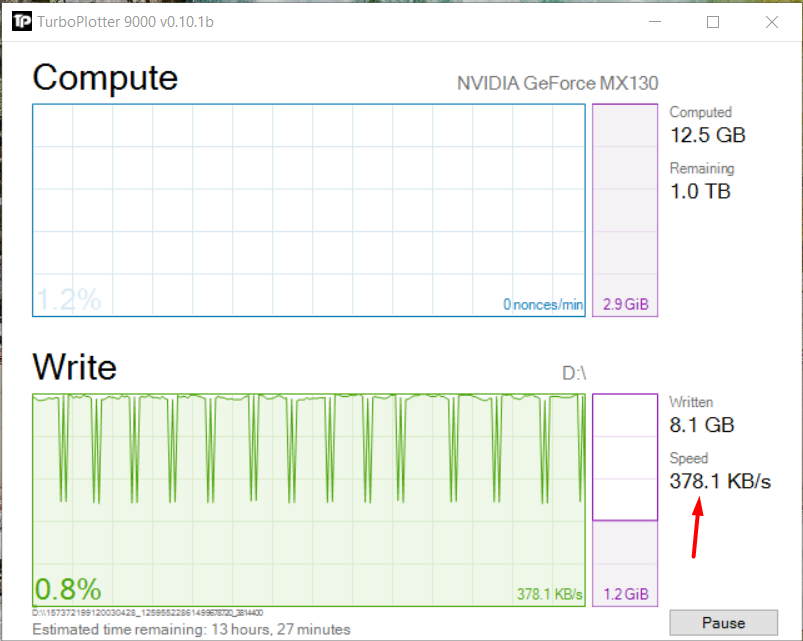
Task: Click the 1.2 GiB write buffer bar
Action: pyautogui.click(x=625, y=500)
